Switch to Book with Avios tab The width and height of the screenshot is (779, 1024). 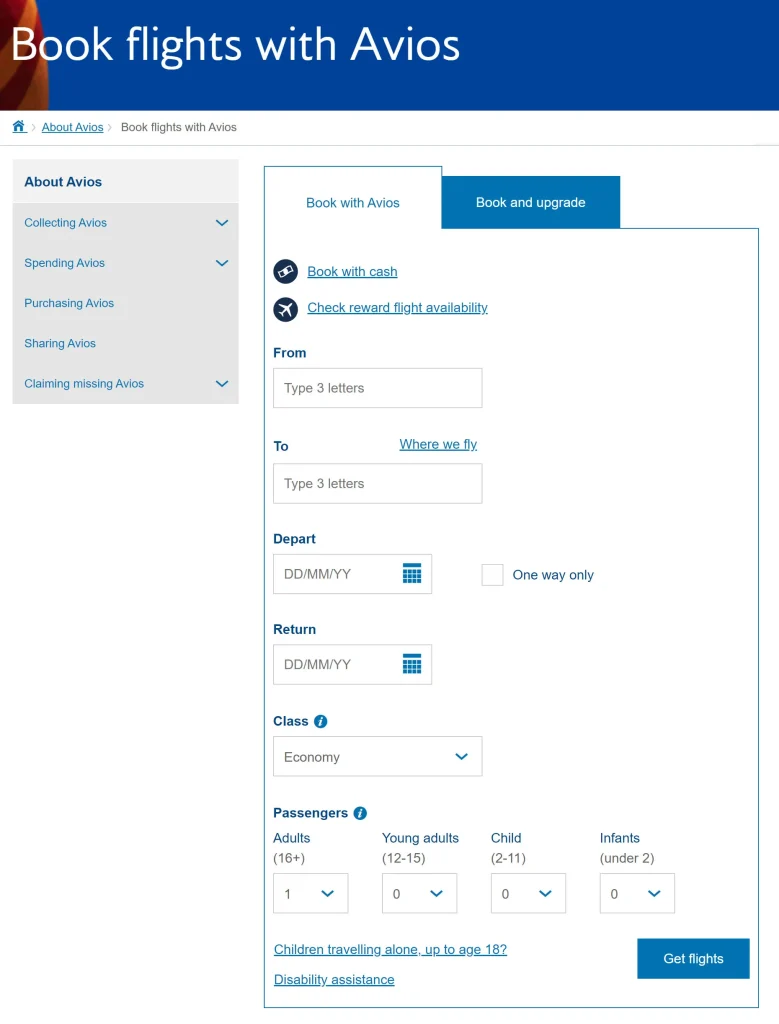353,202
